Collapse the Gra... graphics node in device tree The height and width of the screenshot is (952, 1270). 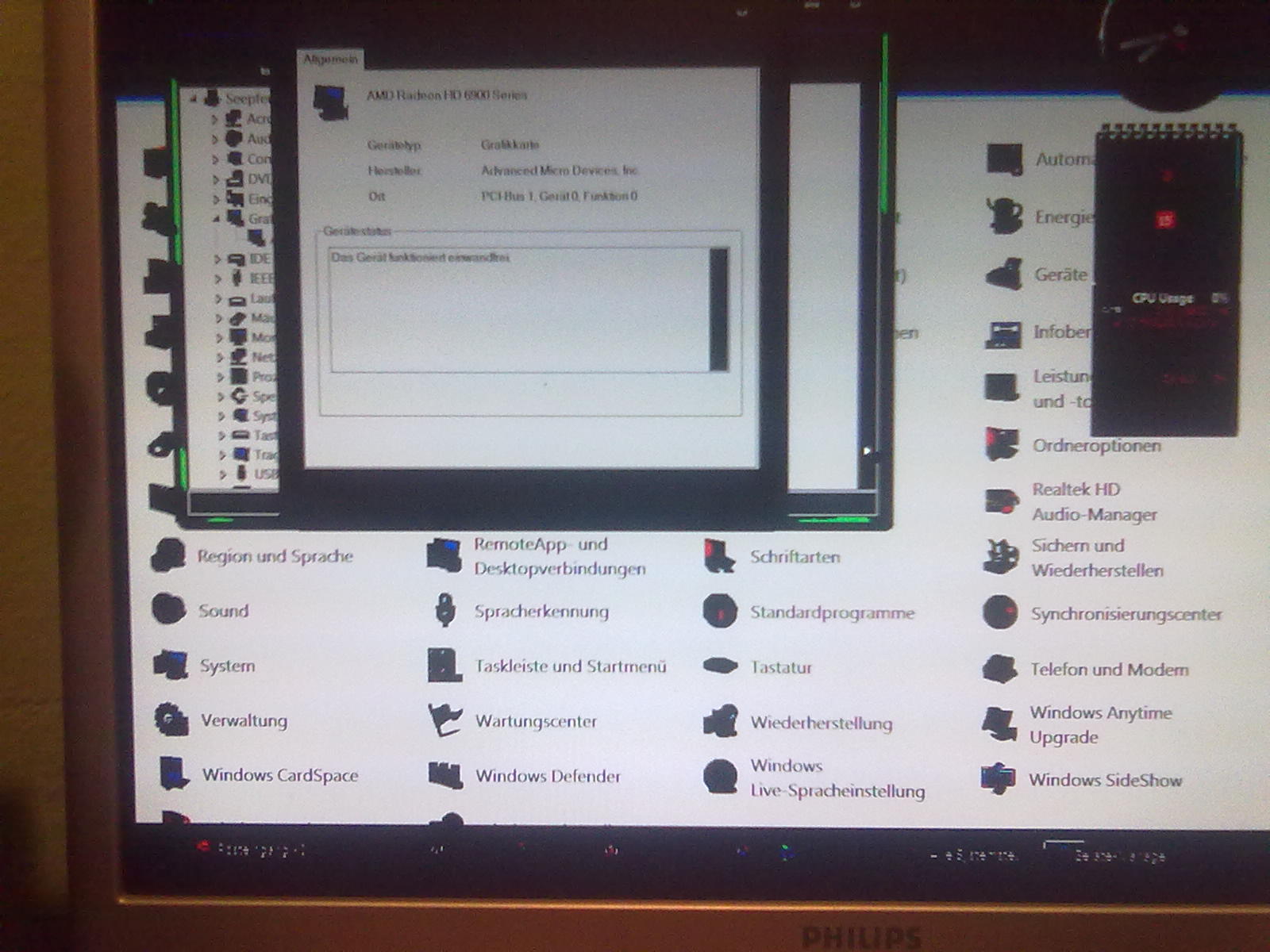tap(216, 218)
